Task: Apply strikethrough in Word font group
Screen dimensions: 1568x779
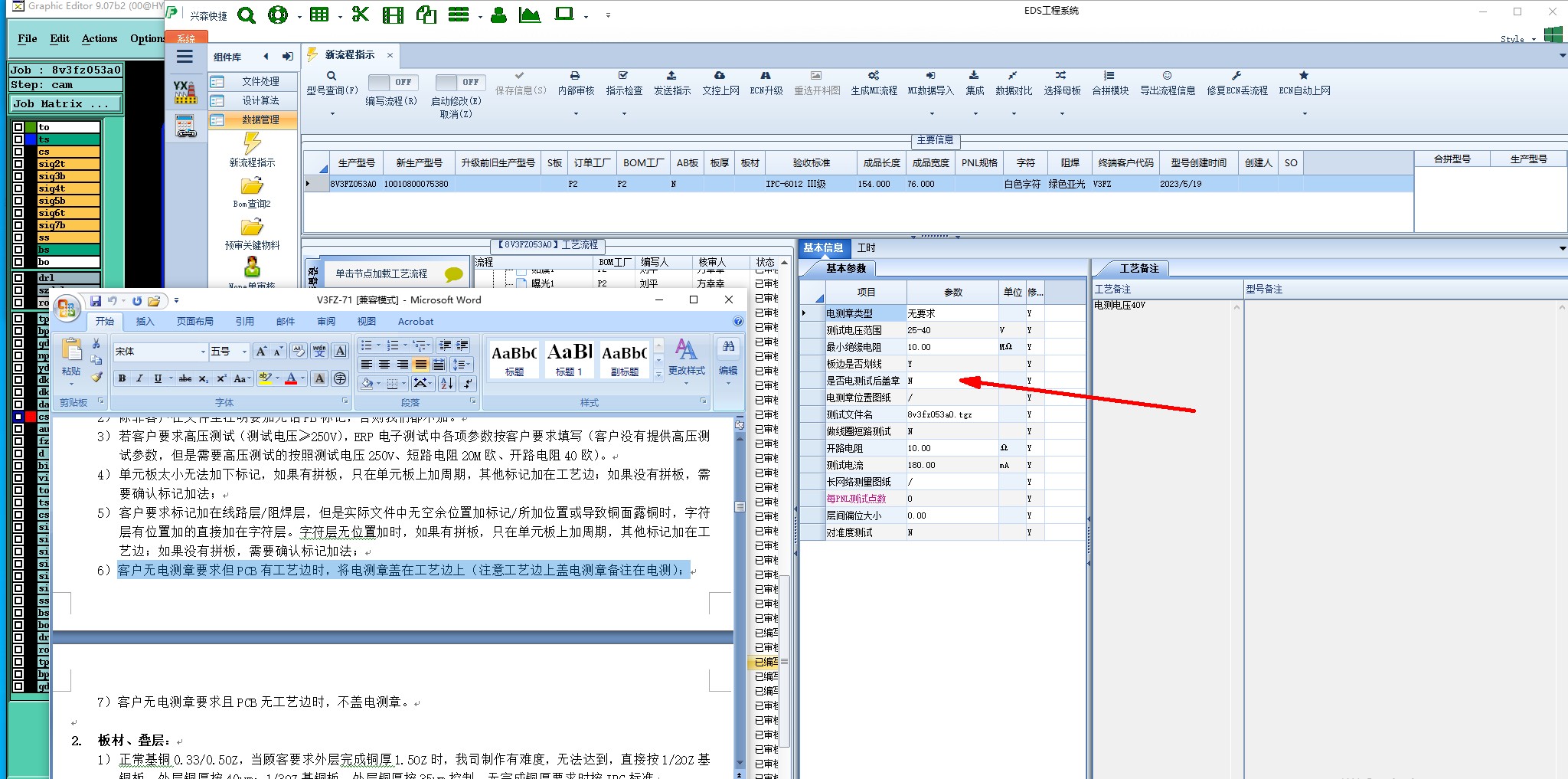Action: tap(185, 378)
